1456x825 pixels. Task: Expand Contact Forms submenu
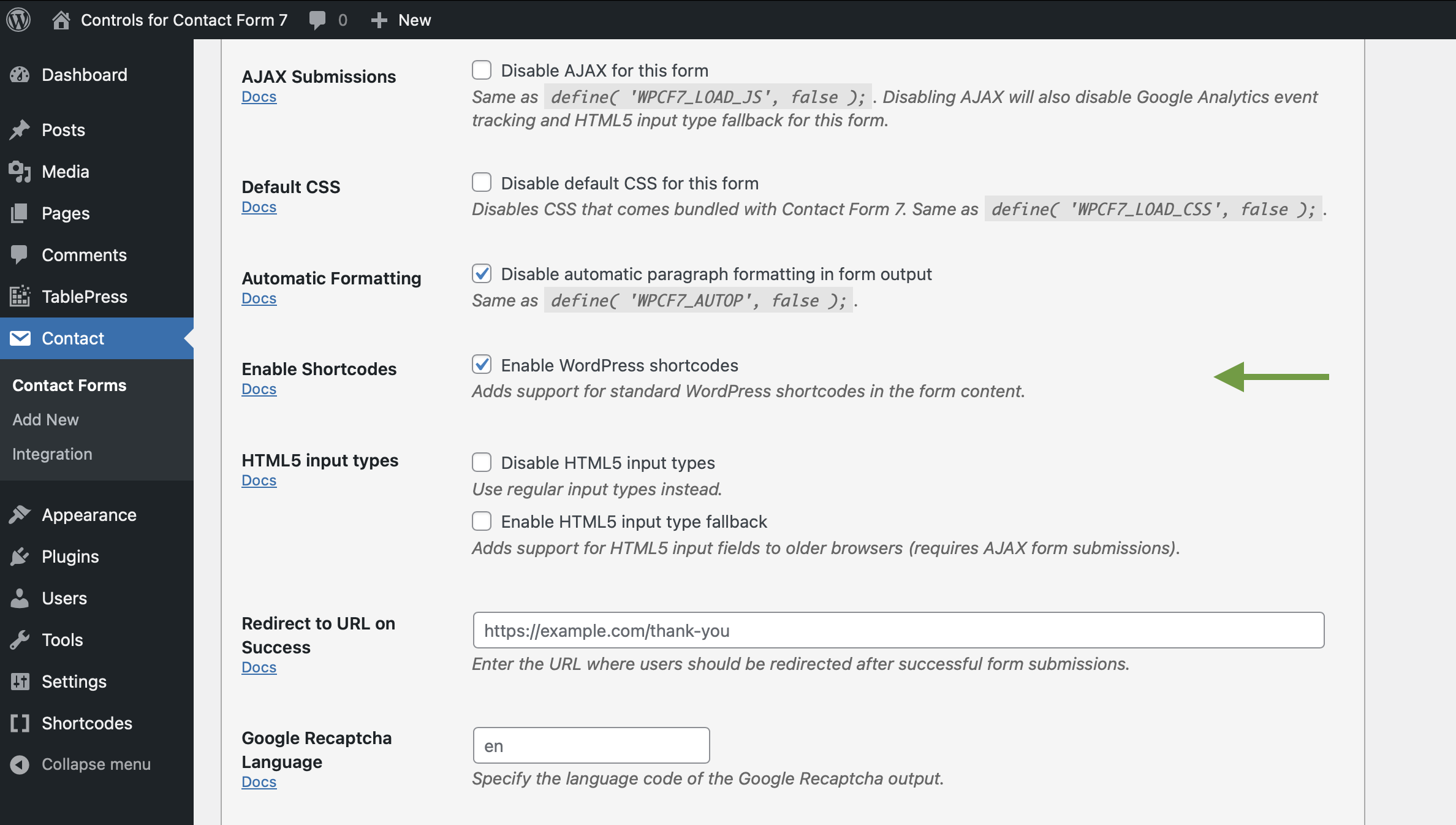point(69,385)
